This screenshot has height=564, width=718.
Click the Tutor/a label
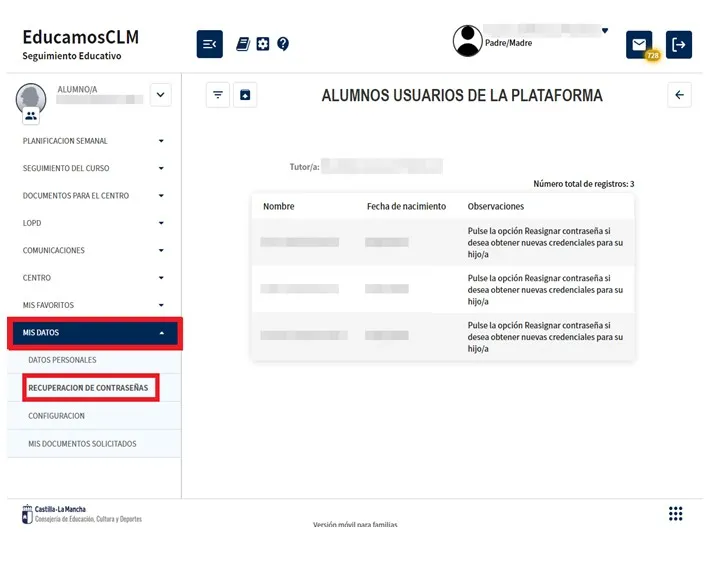(305, 167)
